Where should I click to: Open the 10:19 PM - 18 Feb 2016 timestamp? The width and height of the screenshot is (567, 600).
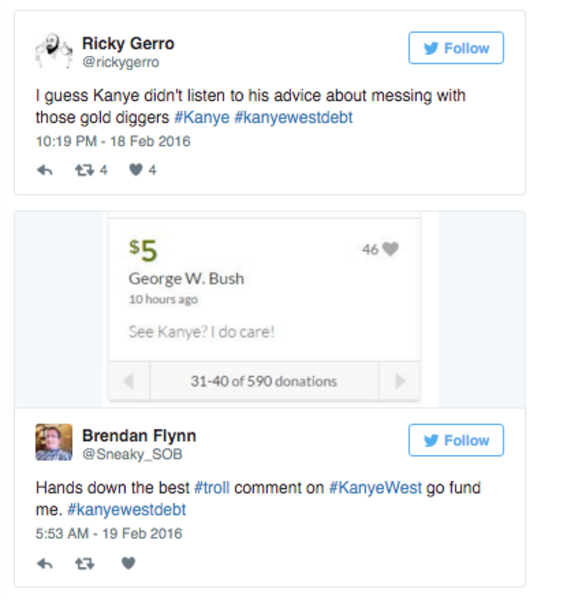point(113,142)
